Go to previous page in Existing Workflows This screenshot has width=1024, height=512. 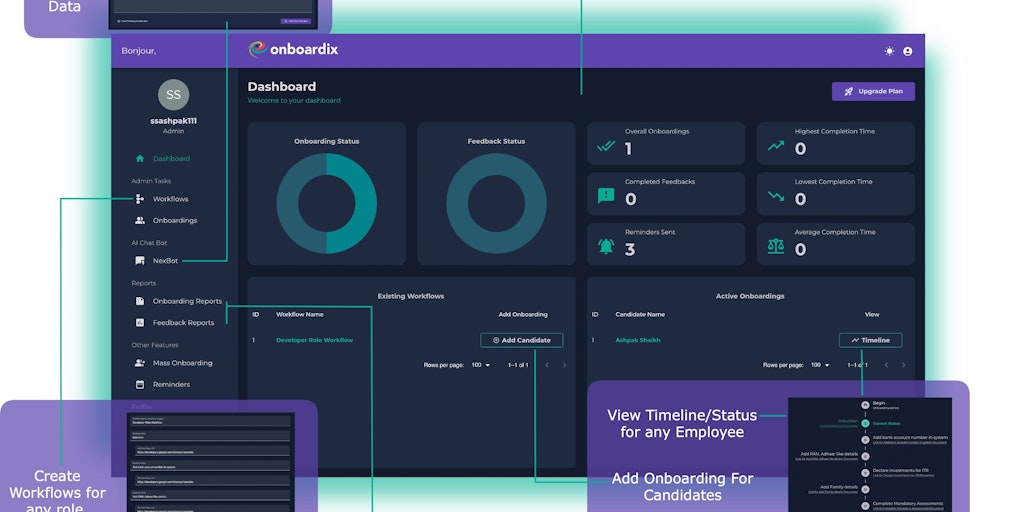click(x=547, y=365)
